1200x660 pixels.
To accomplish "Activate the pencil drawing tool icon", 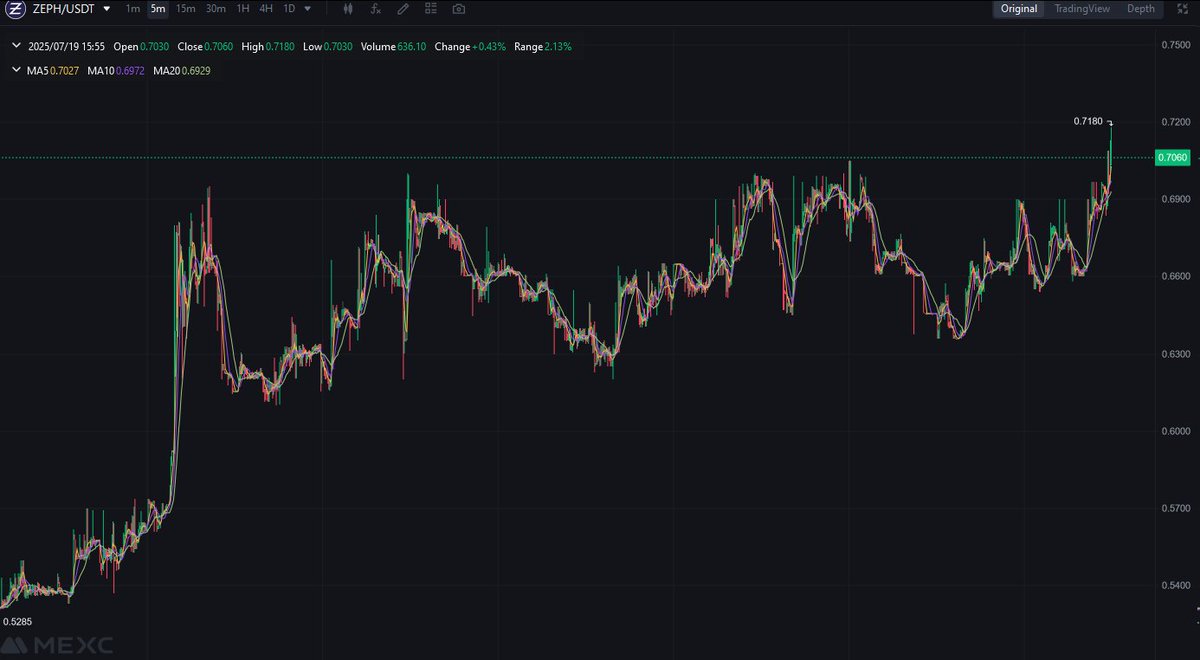I will pyautogui.click(x=402, y=9).
